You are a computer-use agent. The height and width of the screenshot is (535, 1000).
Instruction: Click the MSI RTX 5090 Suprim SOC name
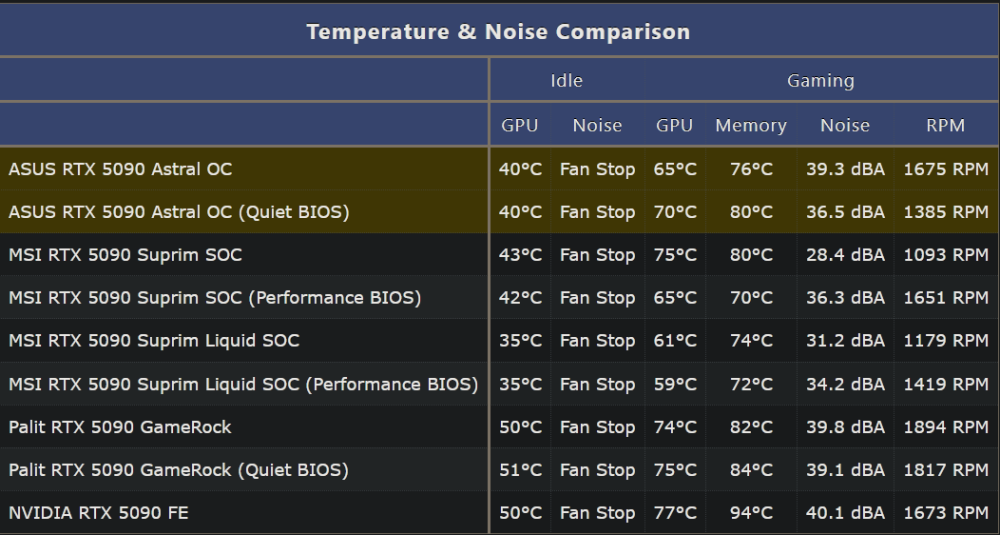[125, 255]
